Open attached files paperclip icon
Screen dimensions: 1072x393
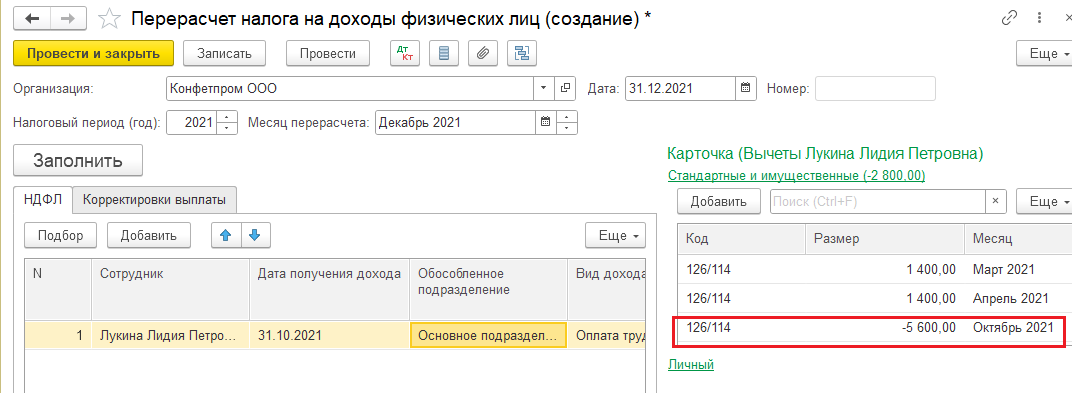click(483, 53)
